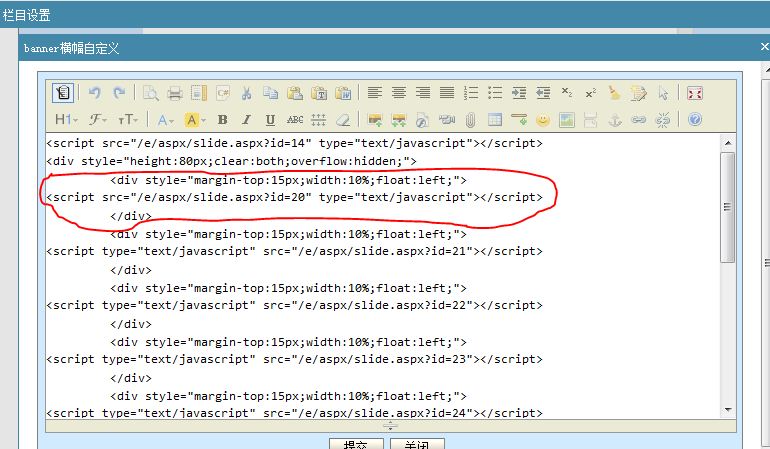Toggle strikethrough ABC formatting
This screenshot has height=449, width=770.
[x=295, y=119]
